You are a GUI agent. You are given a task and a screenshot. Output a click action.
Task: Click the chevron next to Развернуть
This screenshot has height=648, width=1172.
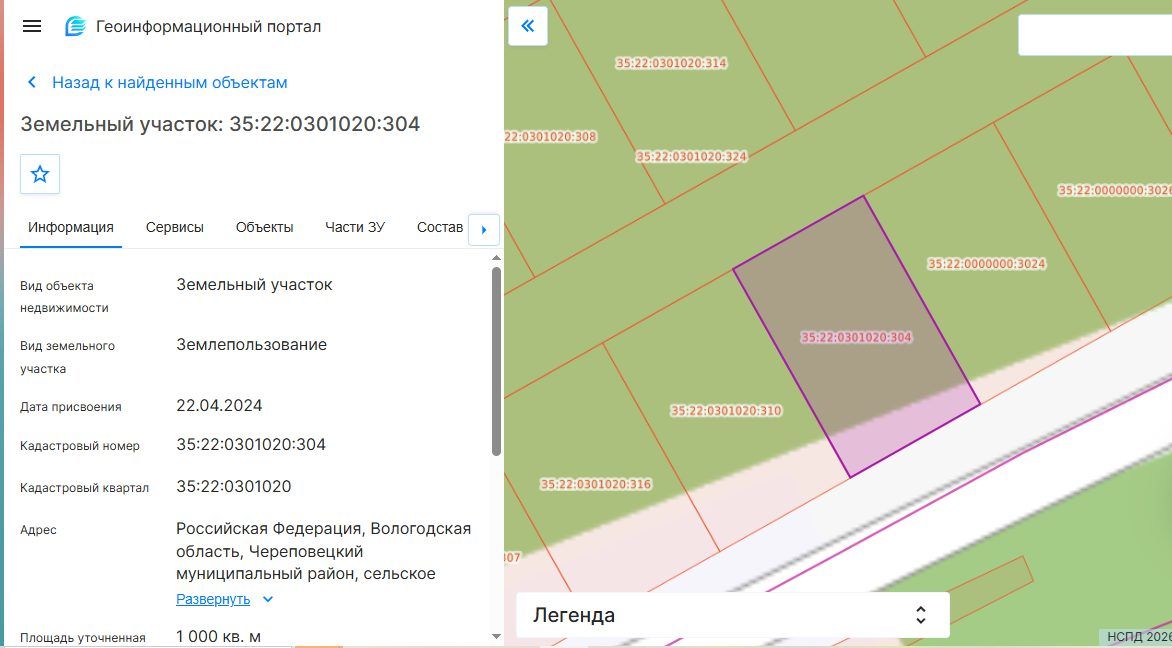pos(268,599)
